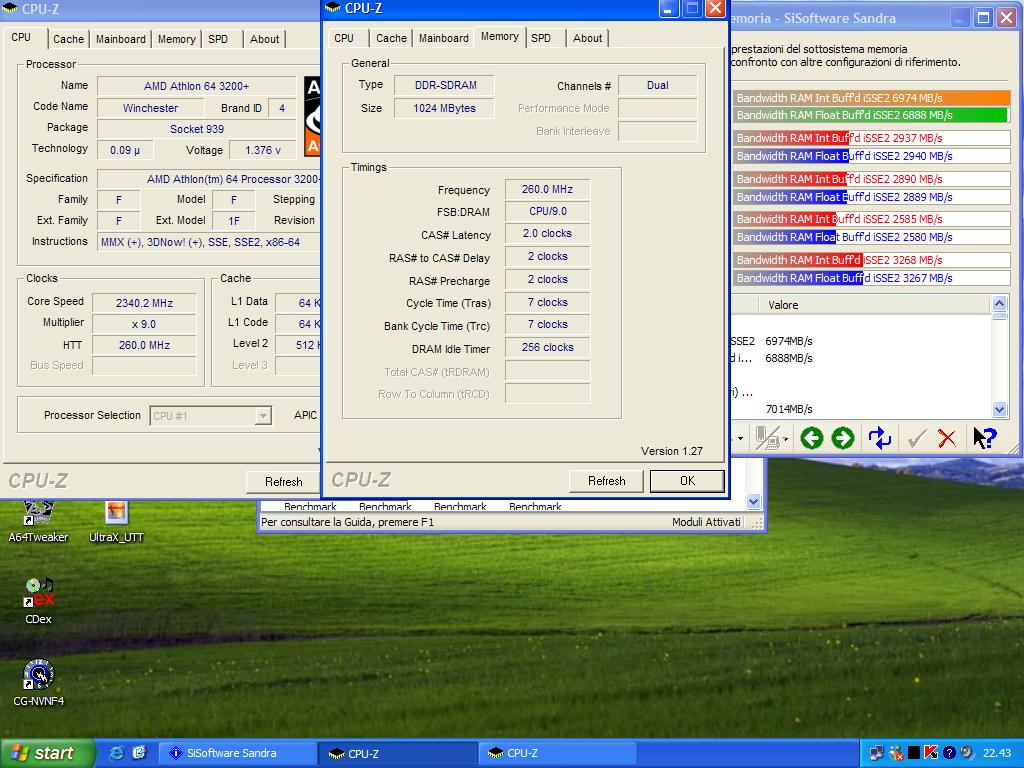Screen dimensions: 1024x768
Task: Click scroll up arrow in Sandra results list
Action: (999, 303)
